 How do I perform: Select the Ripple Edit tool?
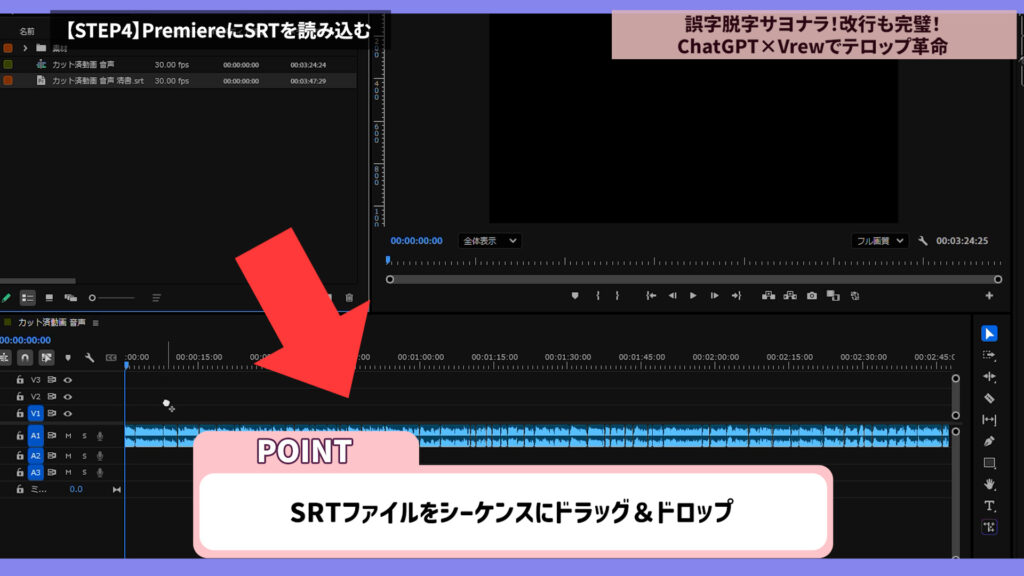pyautogui.click(x=989, y=377)
